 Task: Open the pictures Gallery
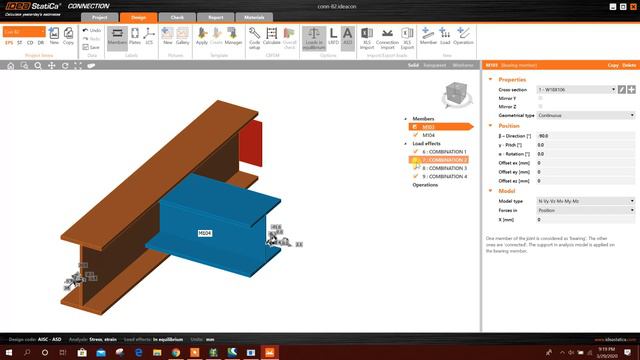point(182,36)
